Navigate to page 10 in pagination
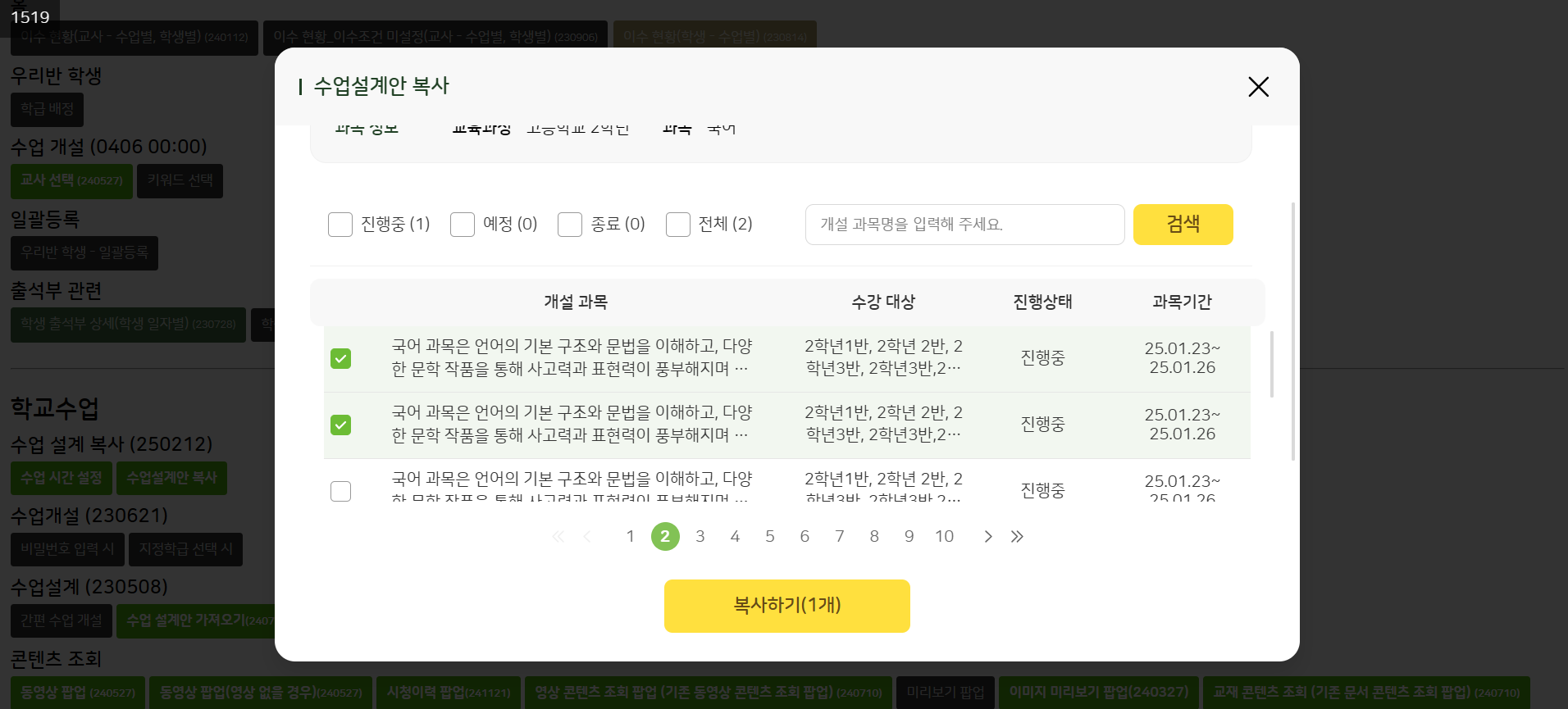The image size is (1568, 709). (x=944, y=537)
